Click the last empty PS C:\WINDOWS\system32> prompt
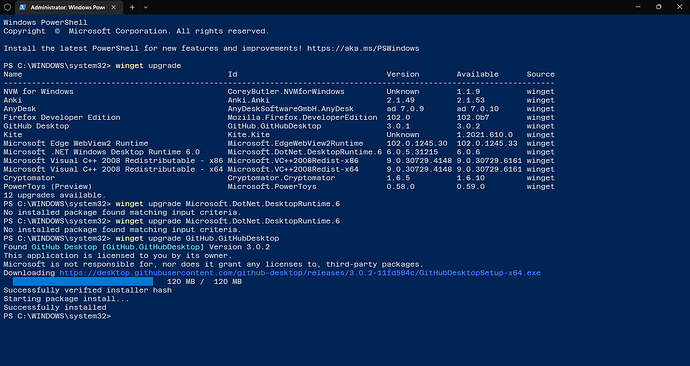The image size is (690, 366). point(57,316)
